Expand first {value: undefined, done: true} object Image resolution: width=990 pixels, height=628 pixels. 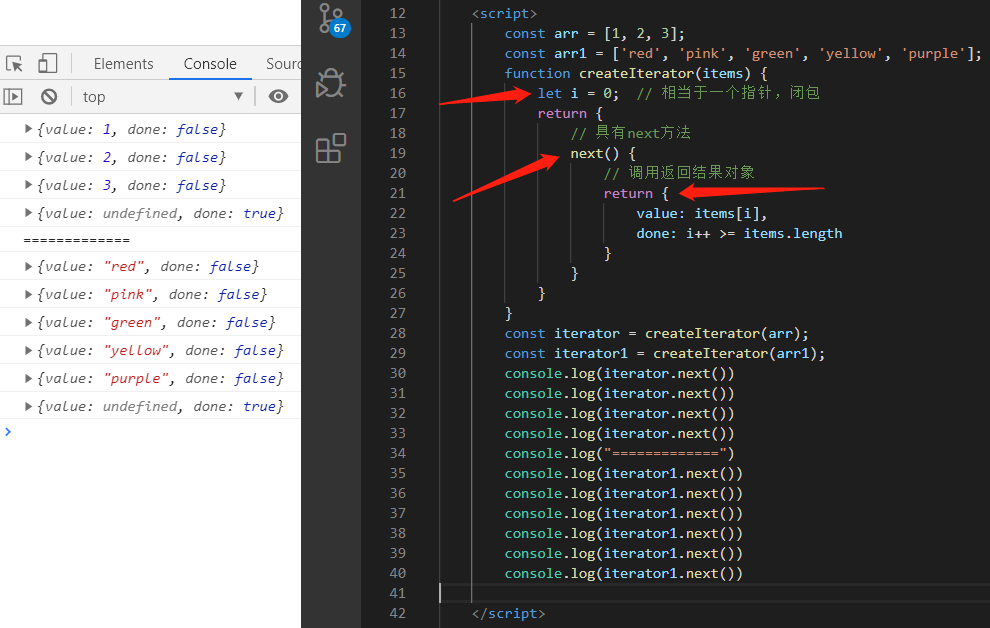(x=28, y=213)
